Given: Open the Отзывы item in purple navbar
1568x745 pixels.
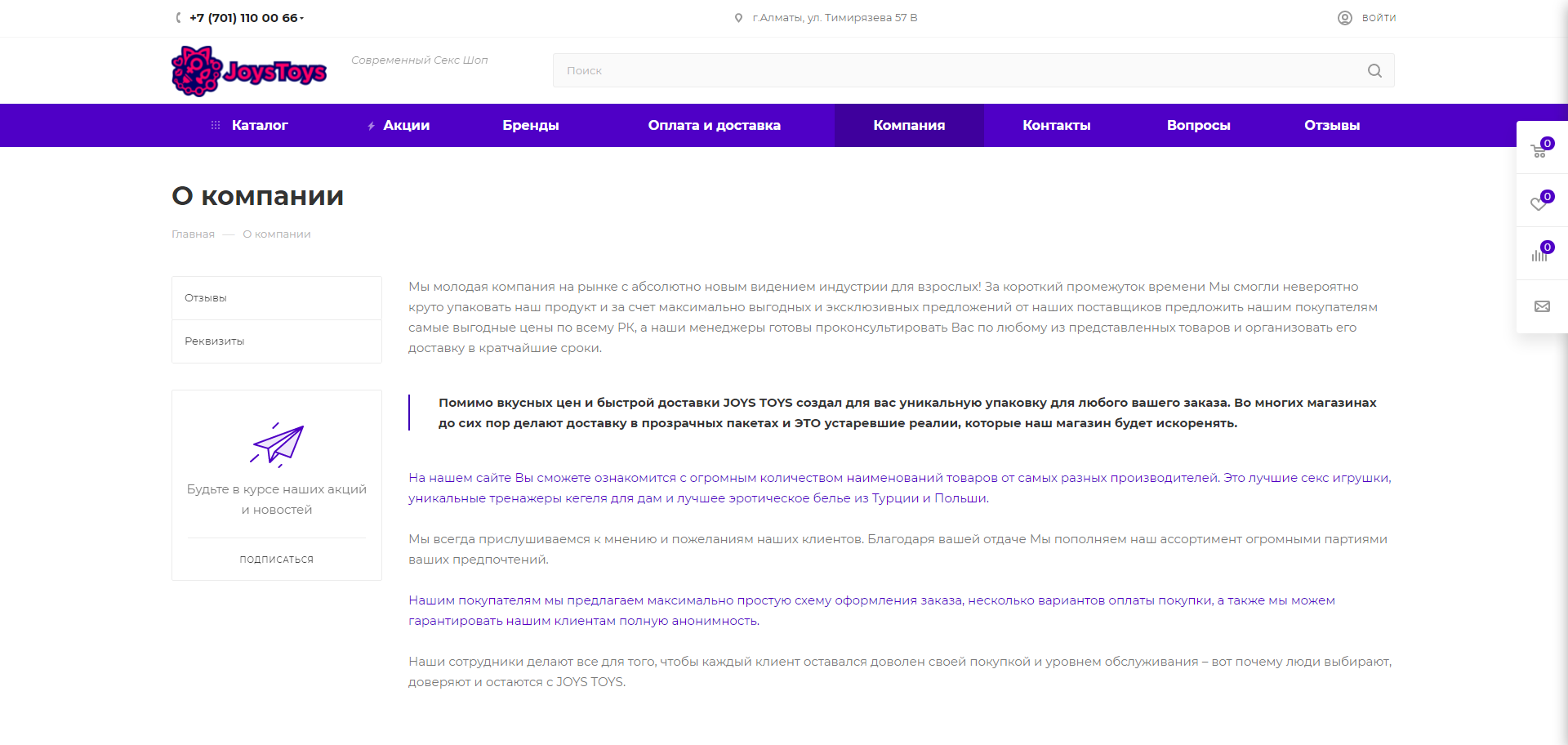Looking at the screenshot, I should coord(1332,125).
